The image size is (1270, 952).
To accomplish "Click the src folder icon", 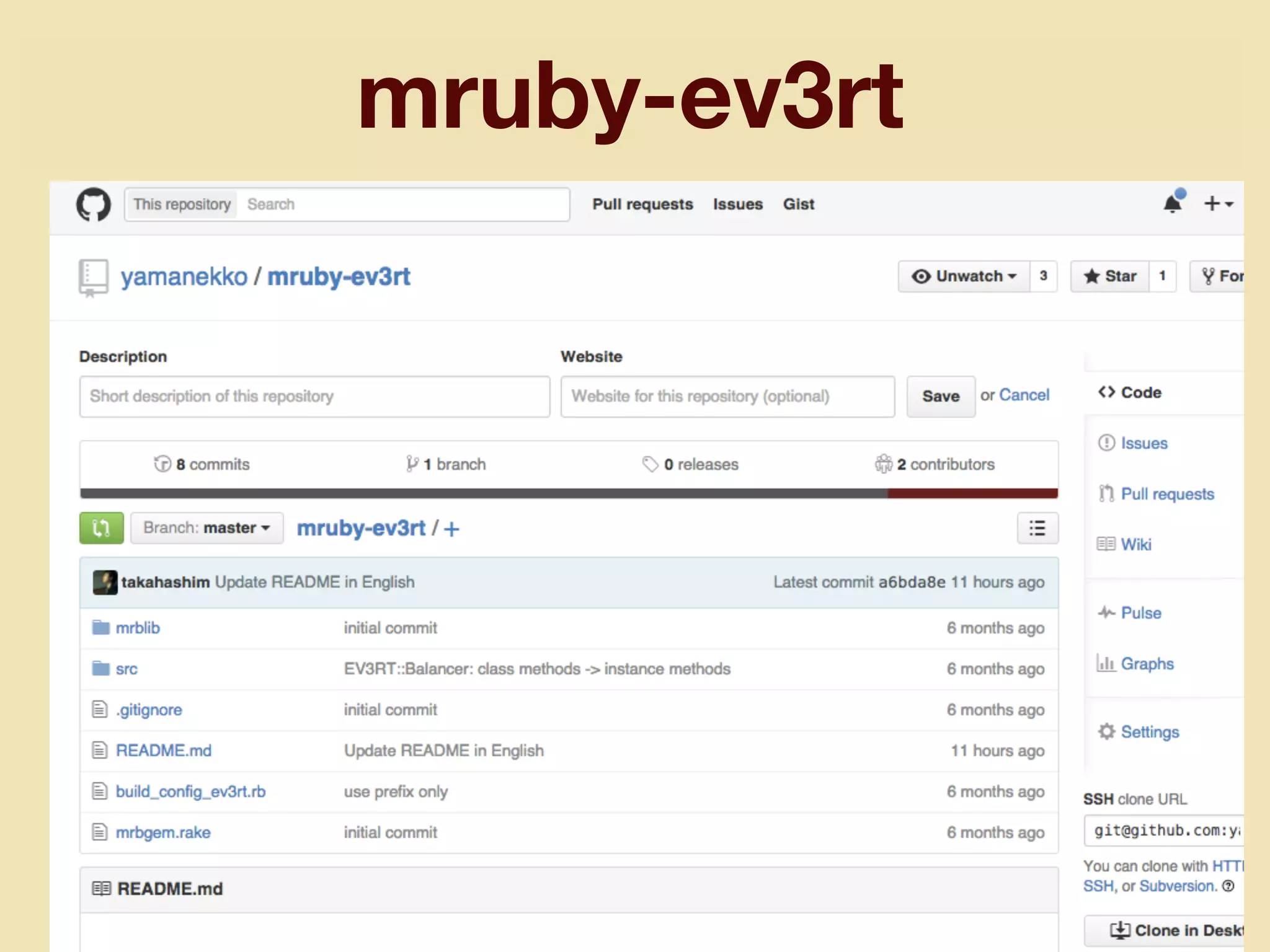I will [100, 668].
